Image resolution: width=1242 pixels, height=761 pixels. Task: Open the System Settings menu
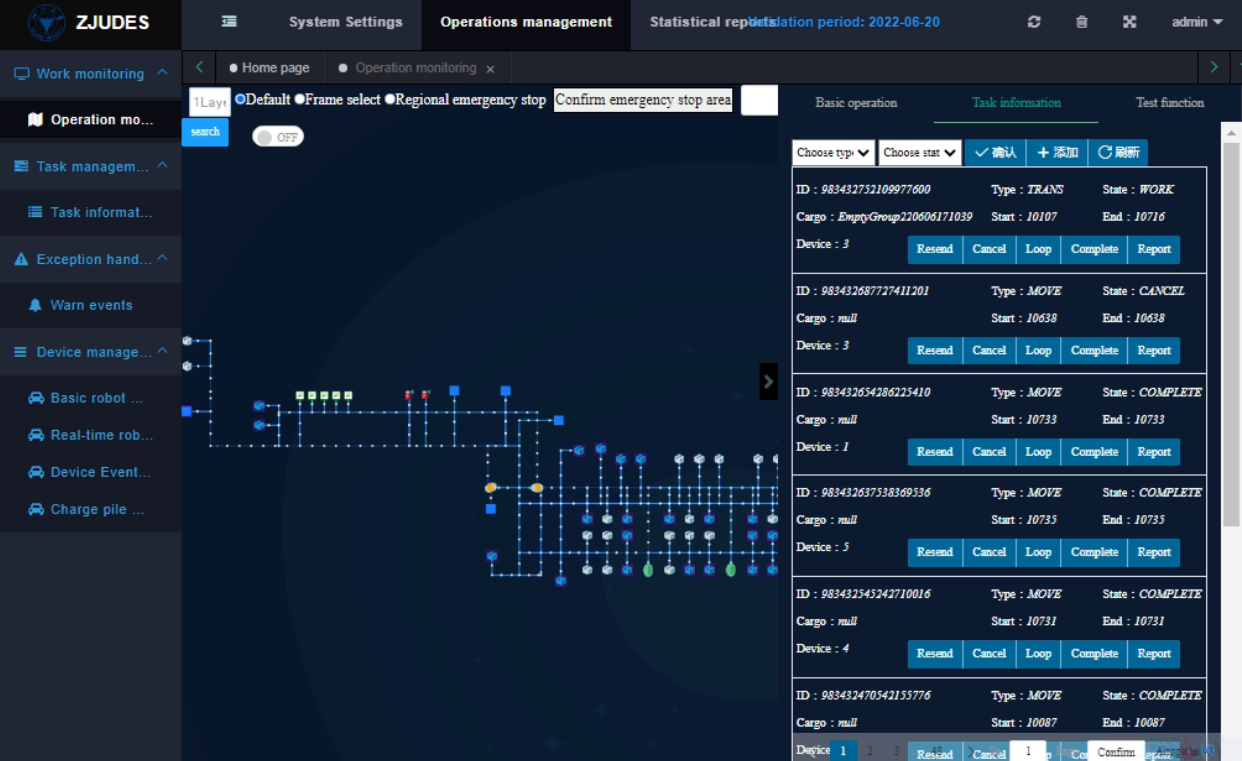pyautogui.click(x=345, y=22)
